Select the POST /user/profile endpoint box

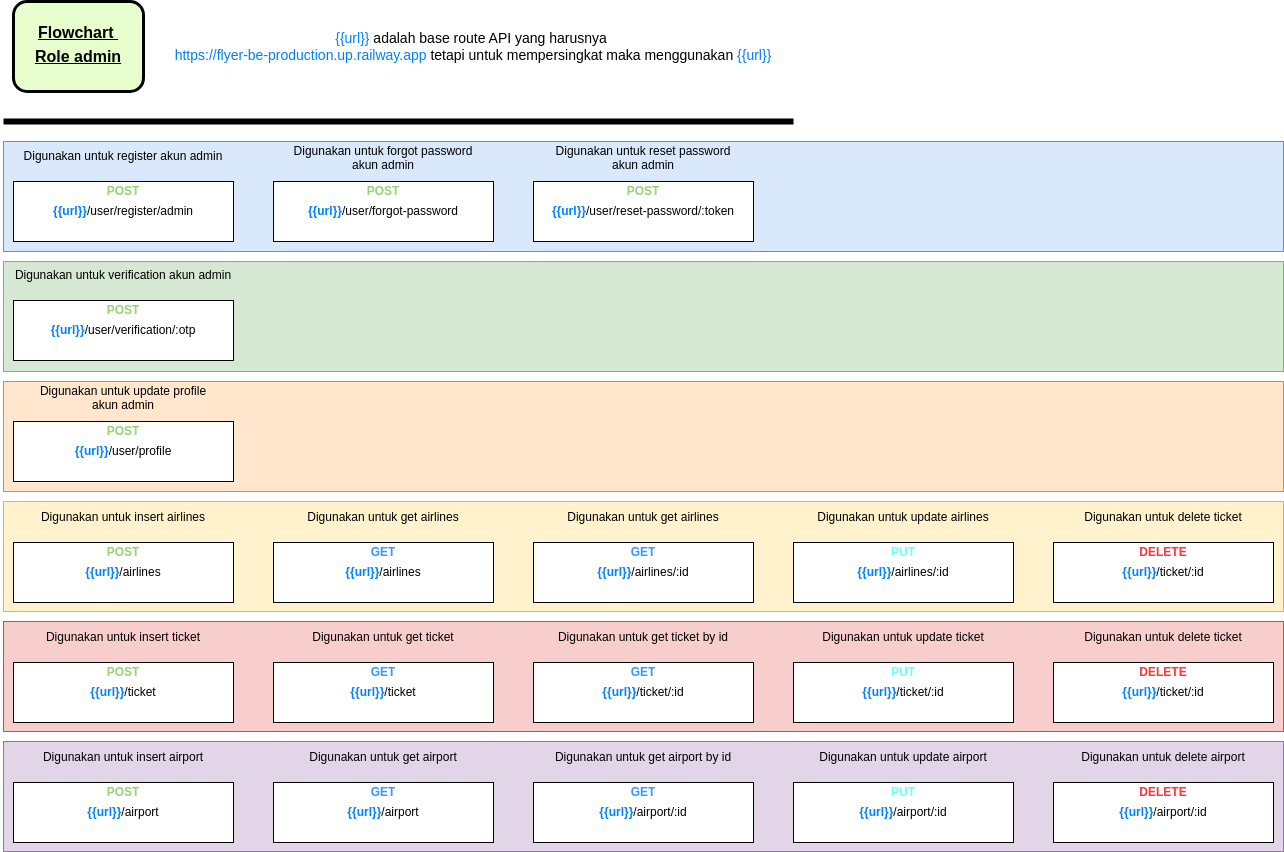tap(123, 451)
